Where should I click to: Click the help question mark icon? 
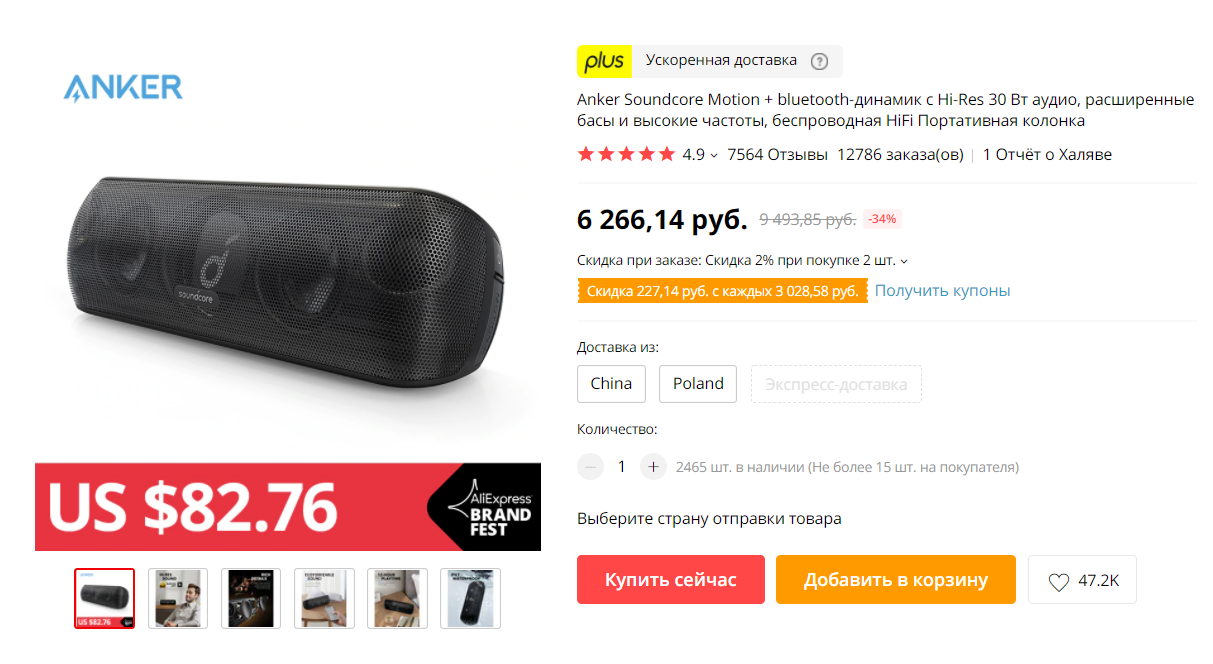(819, 61)
